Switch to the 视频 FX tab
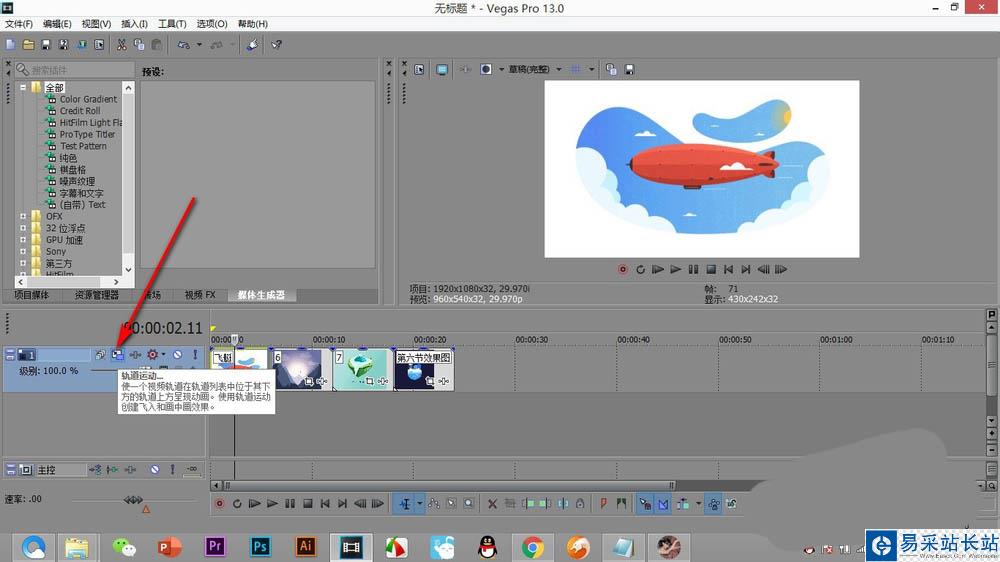The image size is (1000, 562). click(199, 295)
